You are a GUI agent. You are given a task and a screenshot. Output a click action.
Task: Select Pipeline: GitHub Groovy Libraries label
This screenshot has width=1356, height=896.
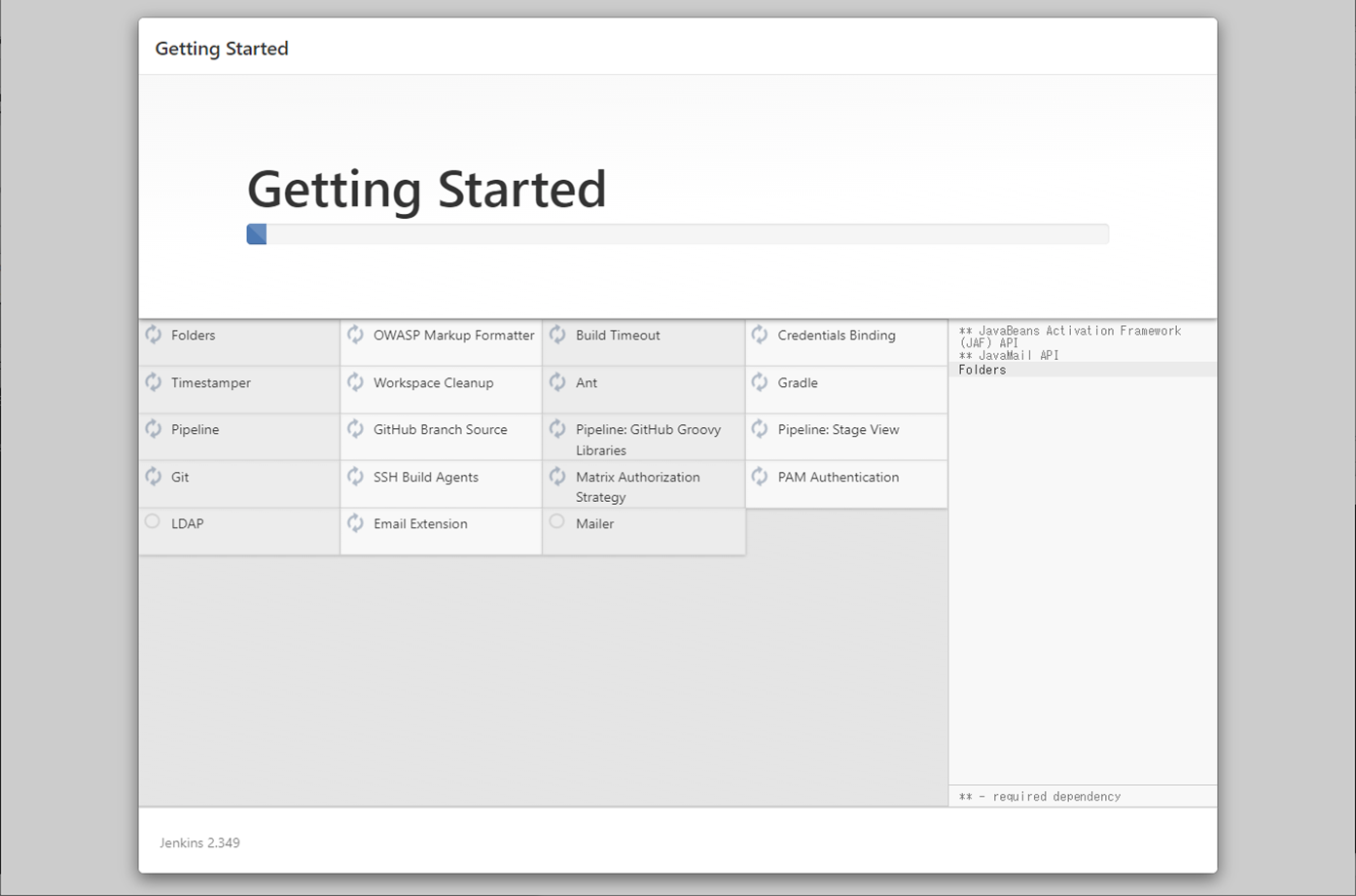click(x=649, y=440)
